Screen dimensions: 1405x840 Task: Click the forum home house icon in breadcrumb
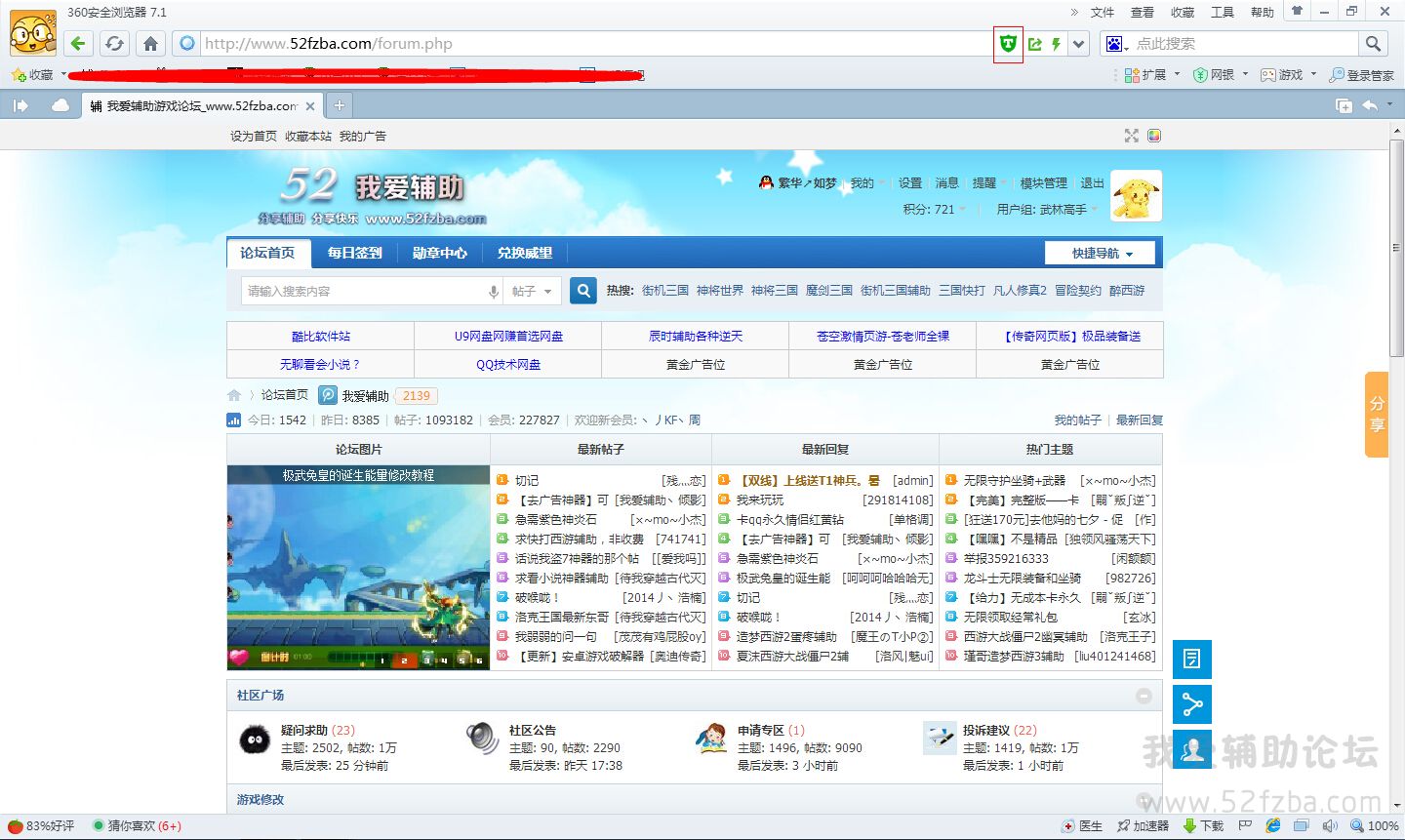(234, 395)
